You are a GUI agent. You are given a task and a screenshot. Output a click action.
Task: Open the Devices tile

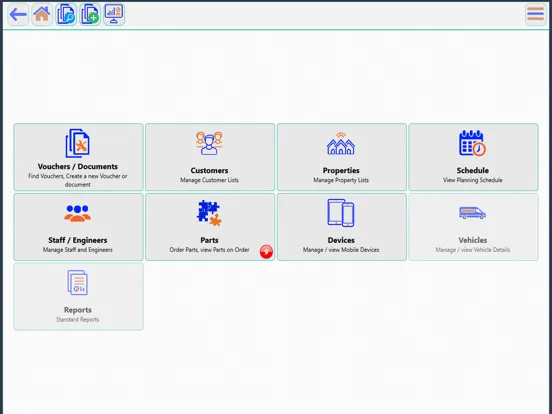341,227
